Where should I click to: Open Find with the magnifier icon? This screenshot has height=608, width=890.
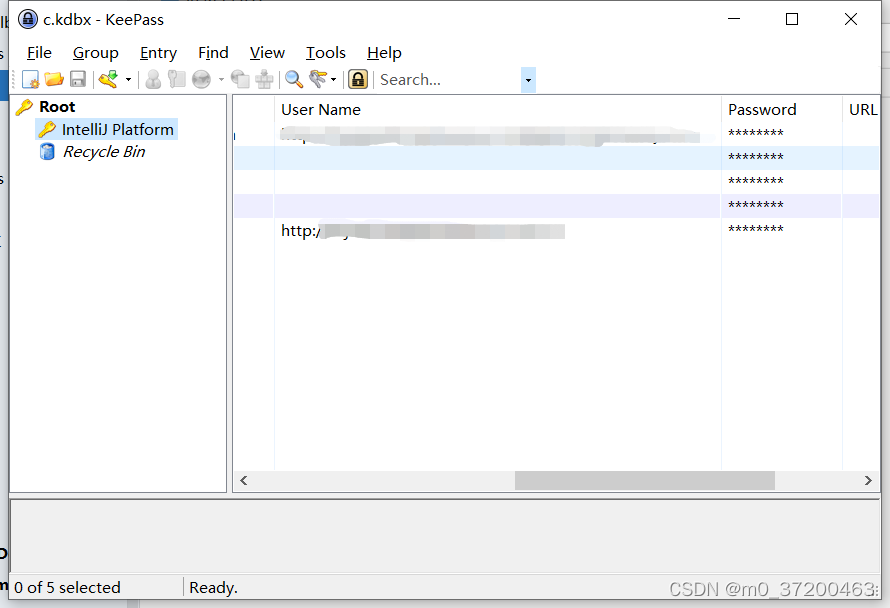293,79
